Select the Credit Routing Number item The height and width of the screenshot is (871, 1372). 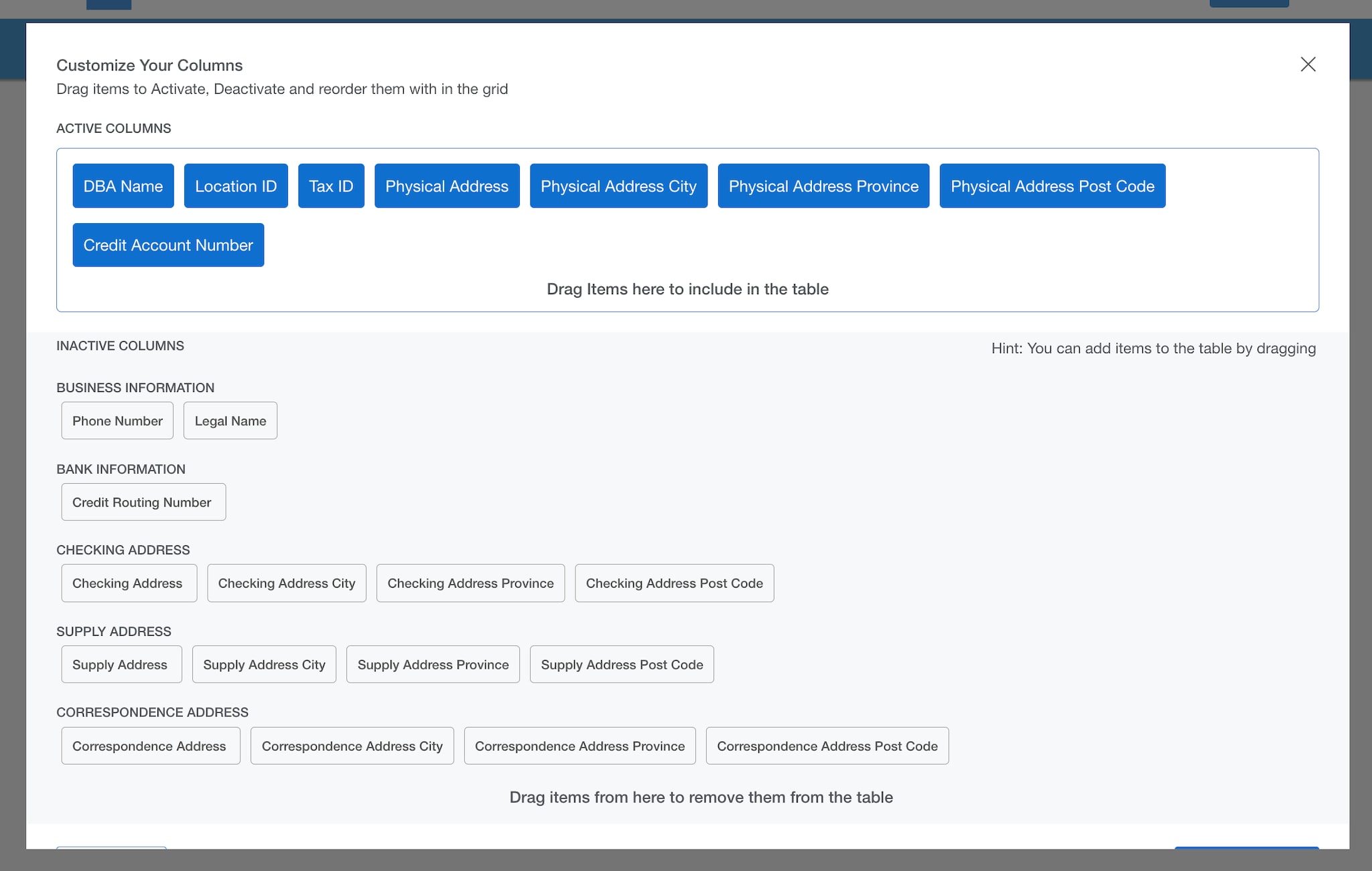click(143, 502)
